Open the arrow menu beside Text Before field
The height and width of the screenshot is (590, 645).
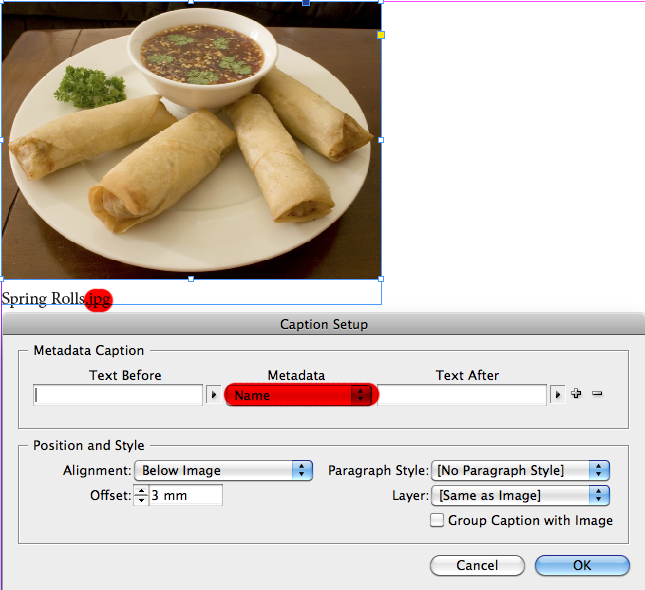click(x=212, y=395)
